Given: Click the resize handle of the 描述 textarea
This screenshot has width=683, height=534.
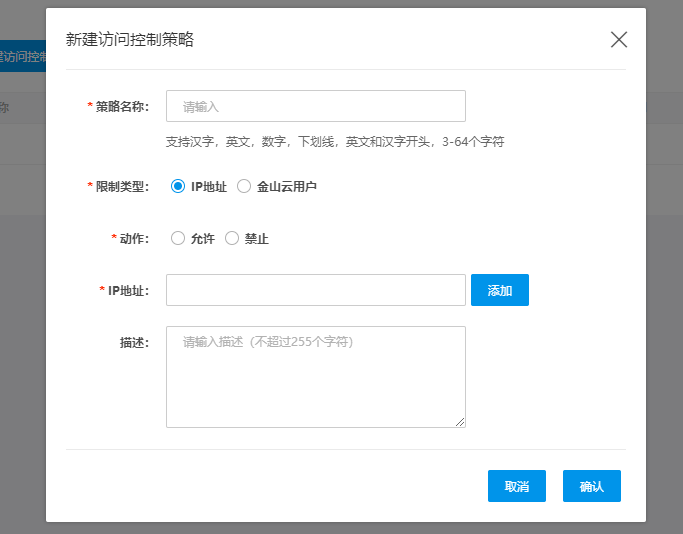Looking at the screenshot, I should tap(461, 423).
